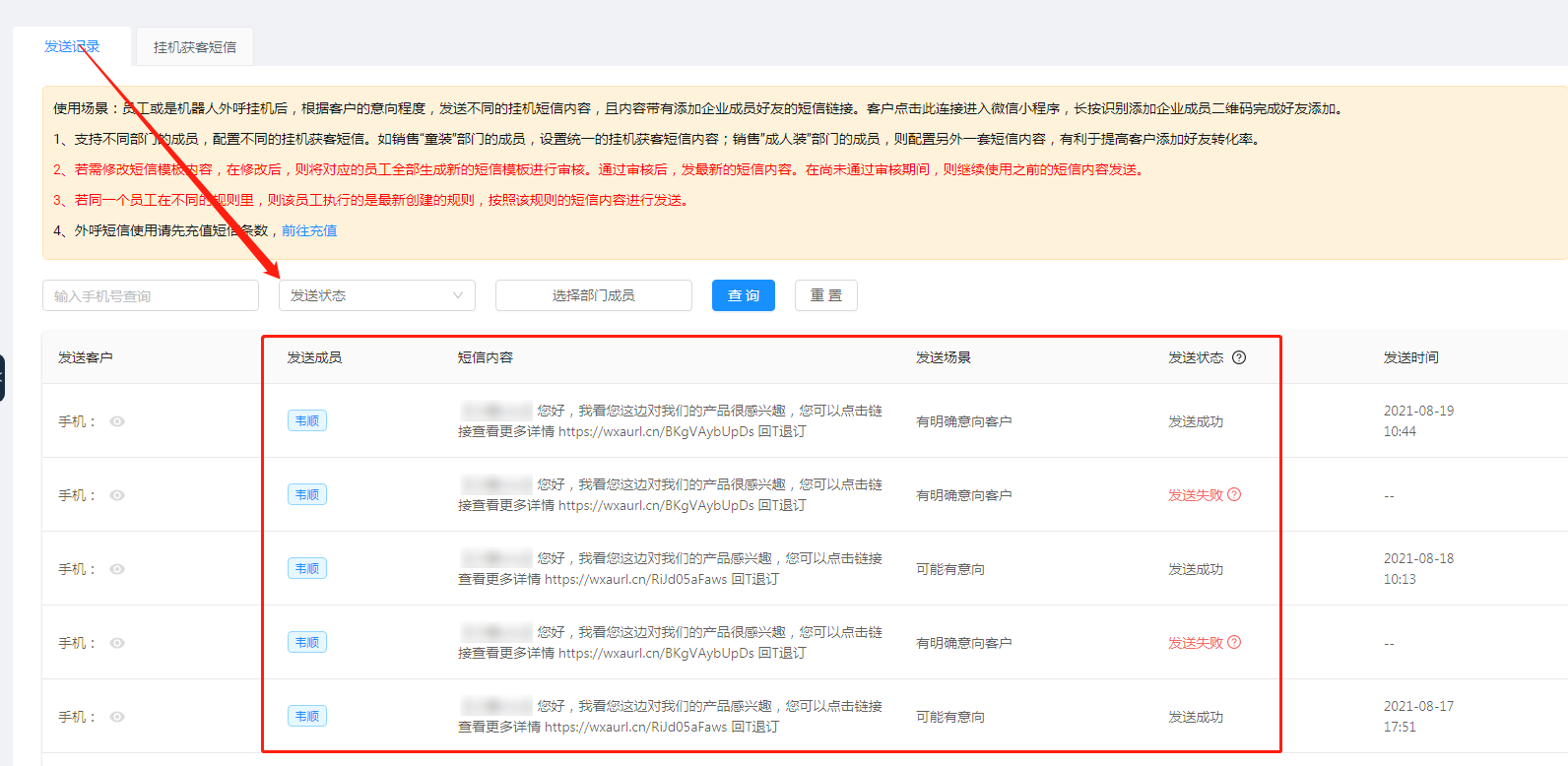Click the 发送成员 column header

pos(314,357)
